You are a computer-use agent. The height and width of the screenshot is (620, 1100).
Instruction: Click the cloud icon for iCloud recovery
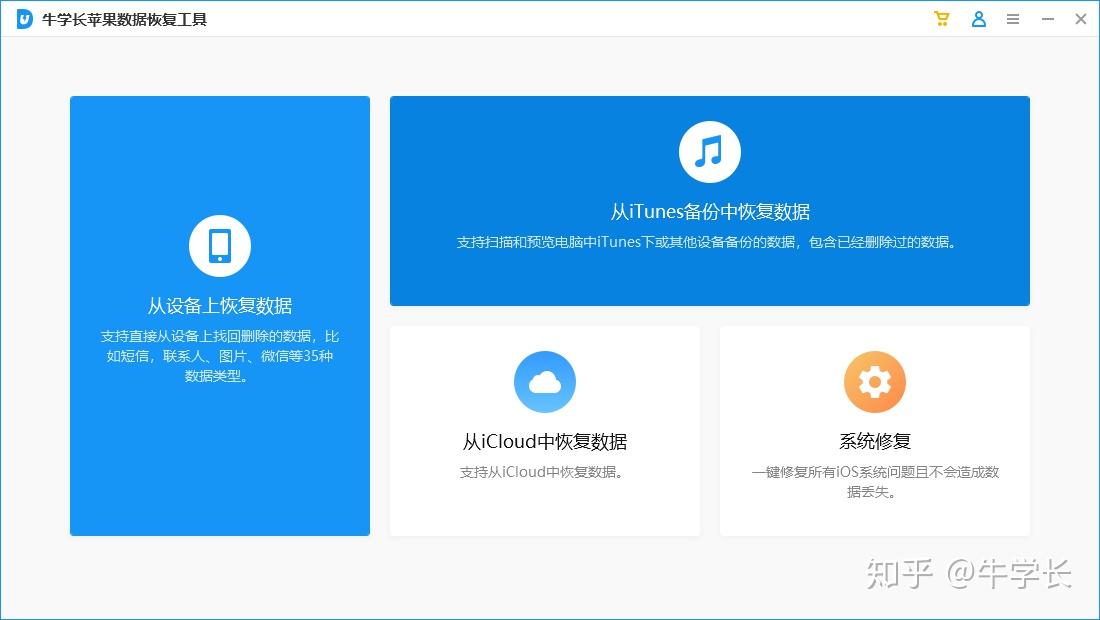pyautogui.click(x=544, y=382)
